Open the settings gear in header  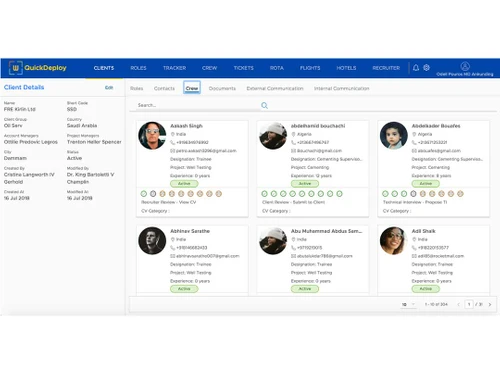[x=426, y=68]
